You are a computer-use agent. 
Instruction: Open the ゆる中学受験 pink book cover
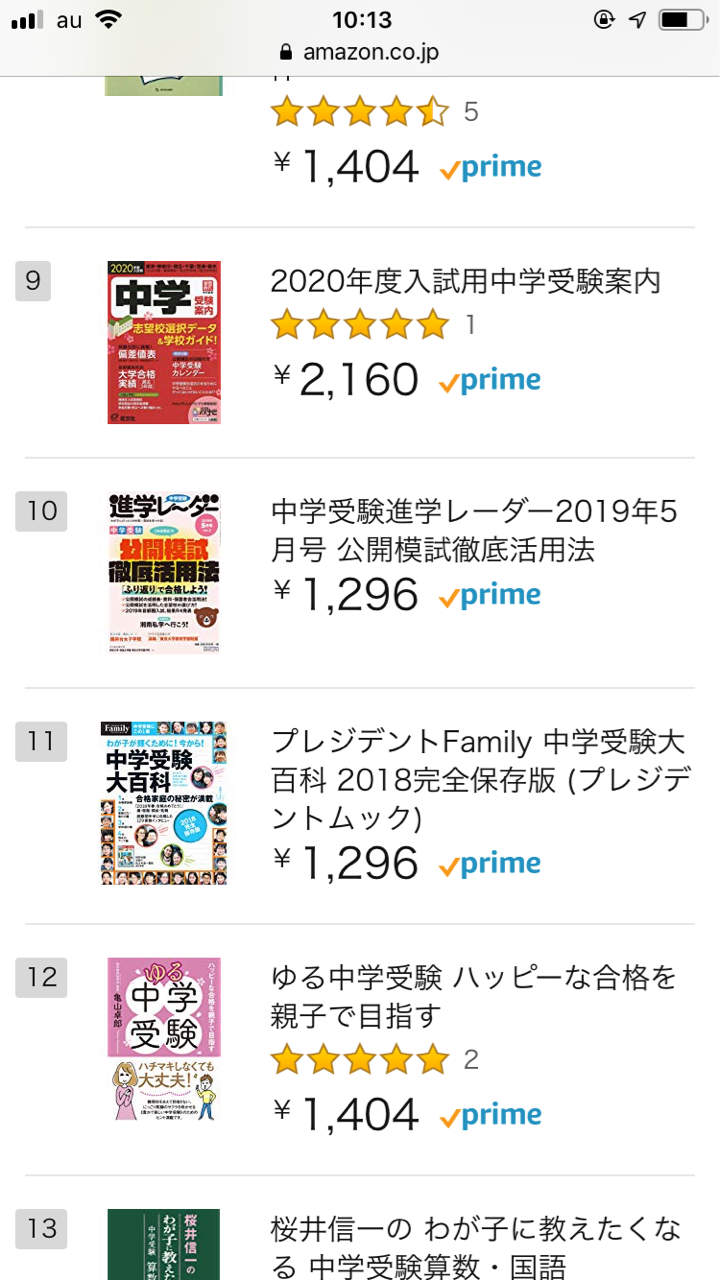coord(164,1039)
